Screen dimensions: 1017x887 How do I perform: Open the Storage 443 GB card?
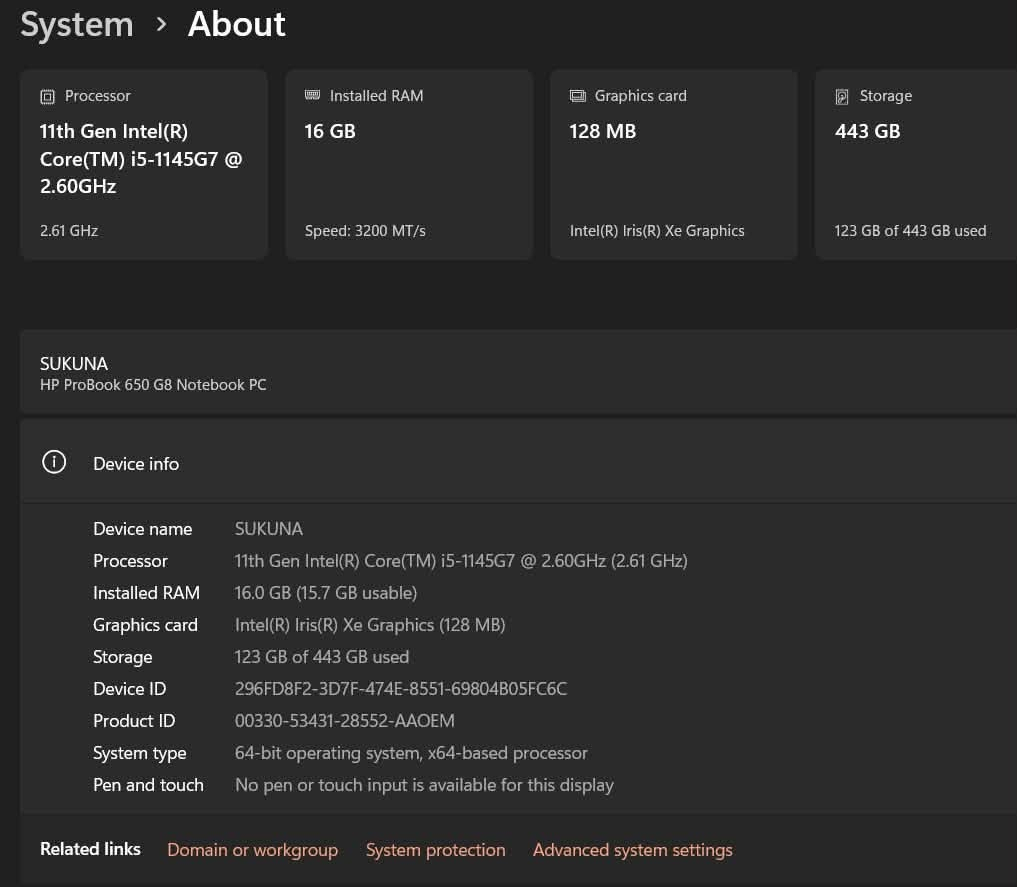tap(916, 165)
